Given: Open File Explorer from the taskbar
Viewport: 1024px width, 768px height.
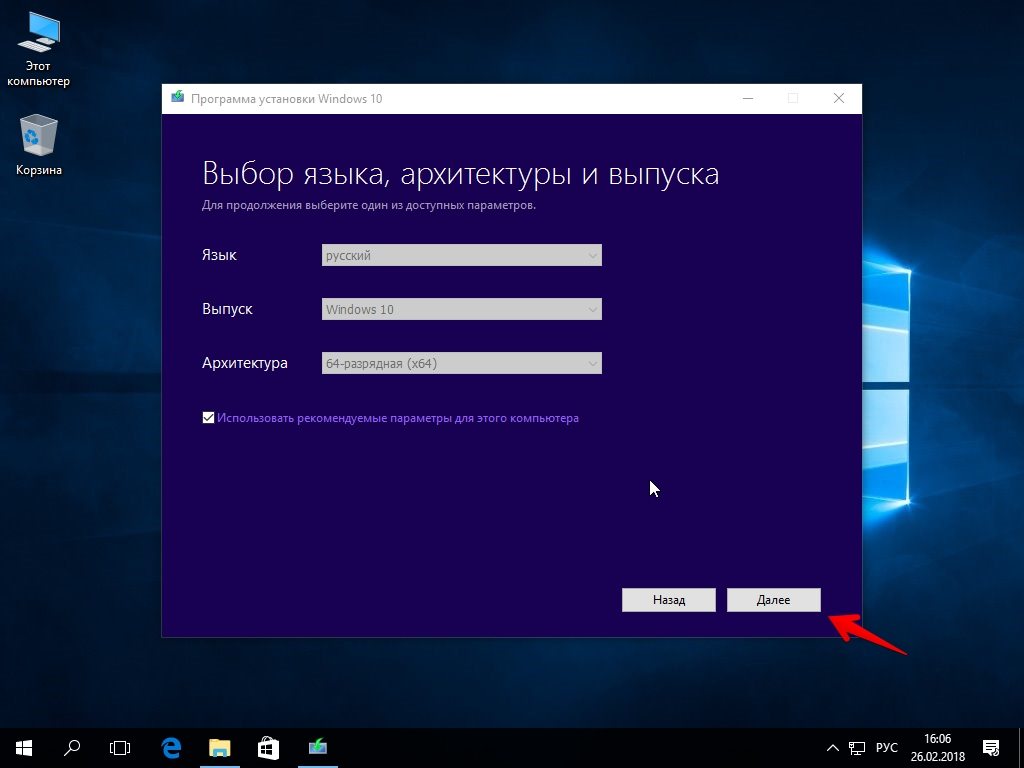Looking at the screenshot, I should point(219,748).
